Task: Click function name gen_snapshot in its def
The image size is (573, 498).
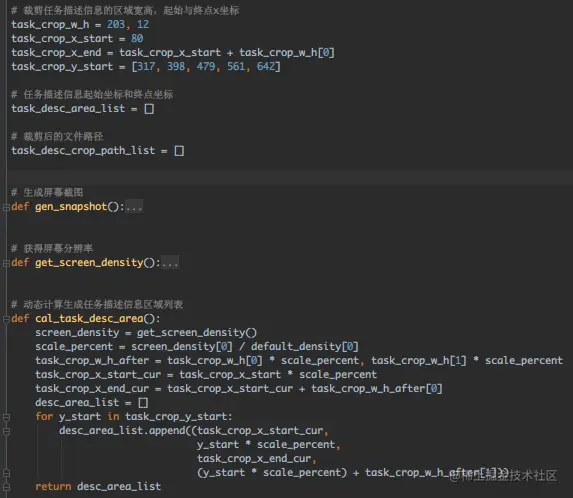Action: pyautogui.click(x=71, y=207)
